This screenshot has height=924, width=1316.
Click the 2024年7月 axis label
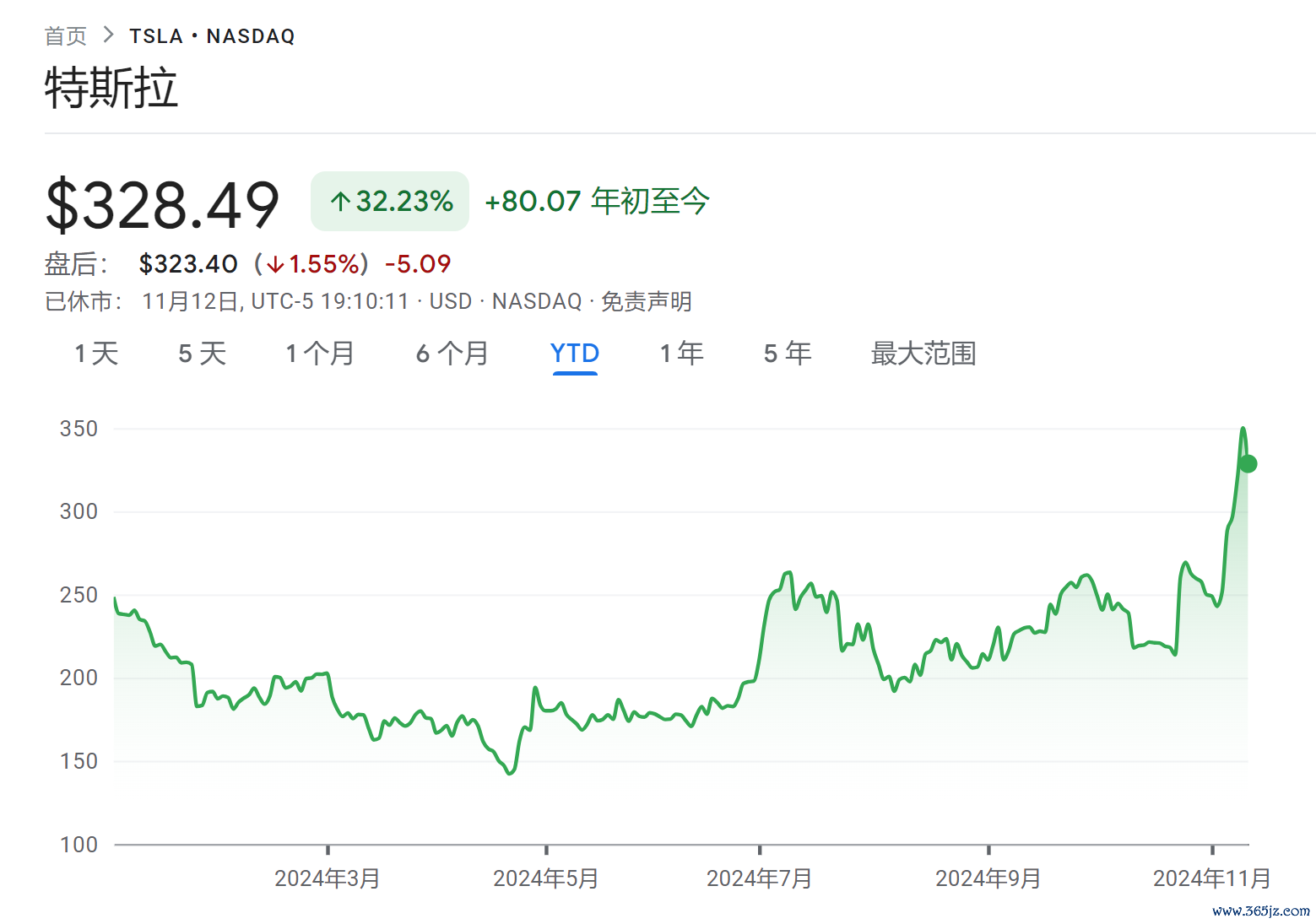(x=760, y=879)
